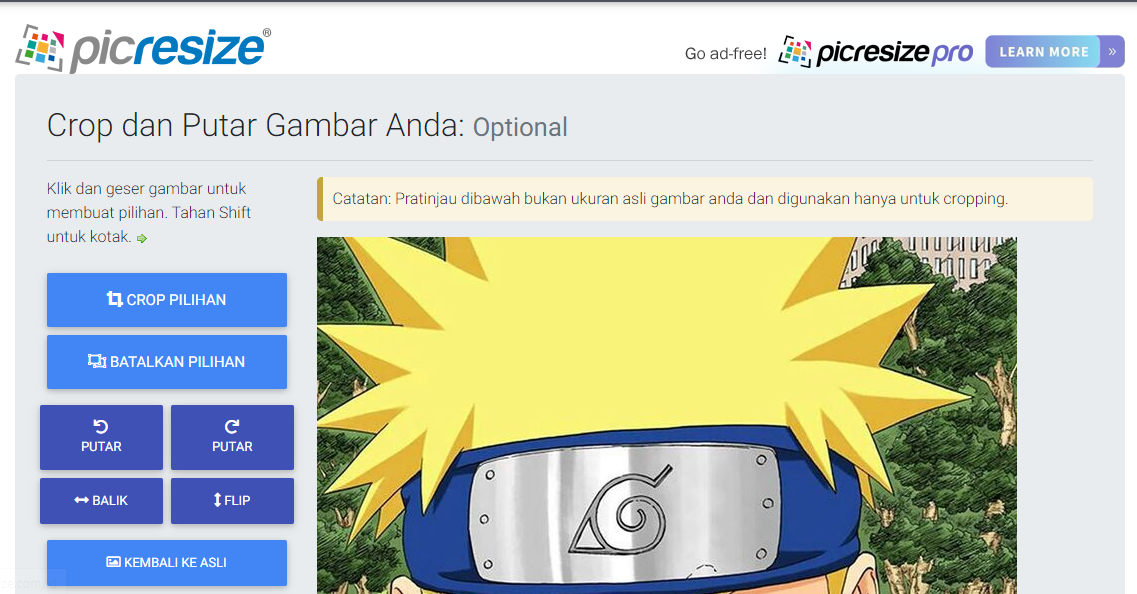
Task: Click the double-chevron arrow beside LEARN MORE
Action: [x=1112, y=52]
